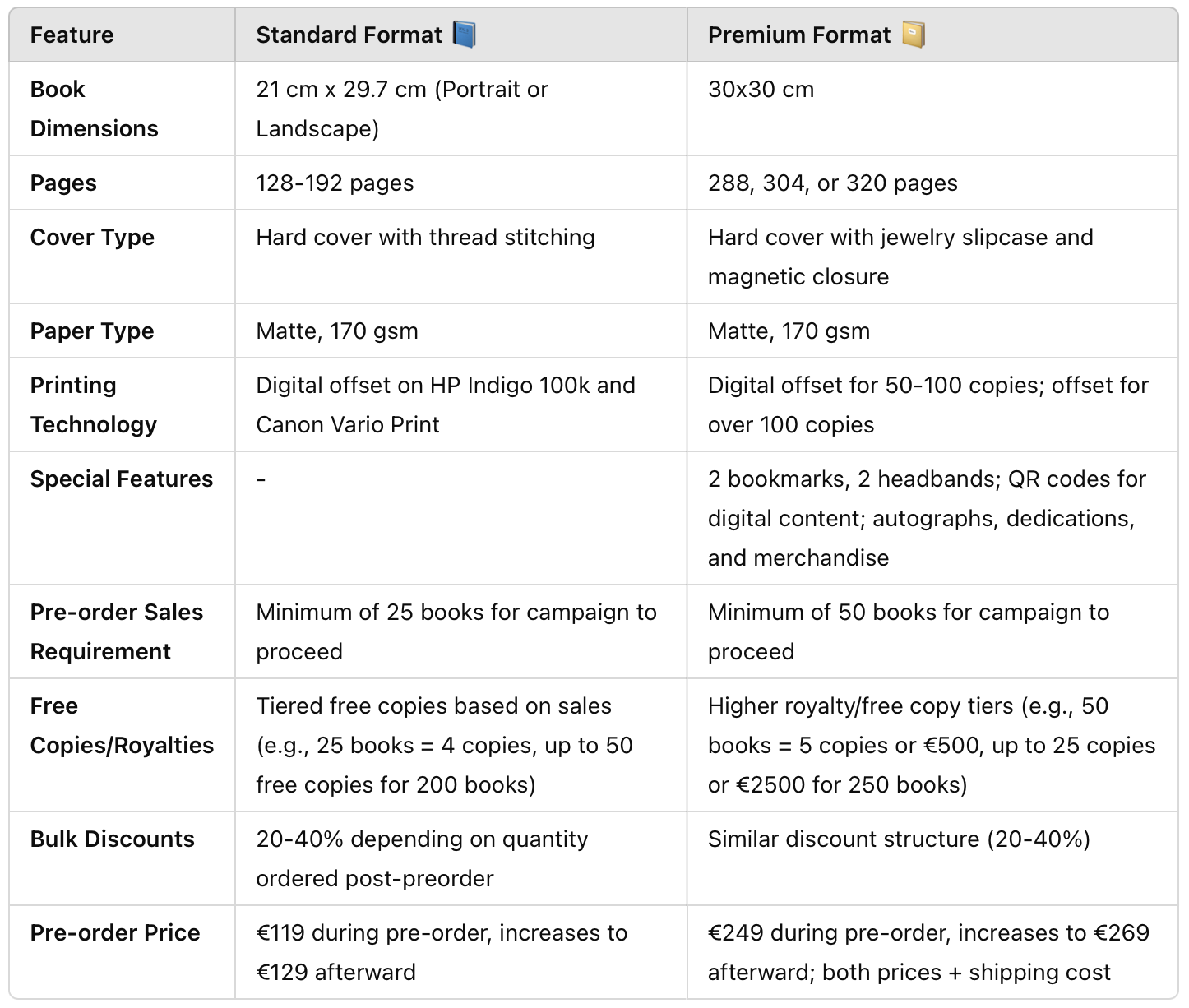Click the yellow notebook icon beside Premium Format
The height and width of the screenshot is (1008, 1189).
[x=914, y=35]
